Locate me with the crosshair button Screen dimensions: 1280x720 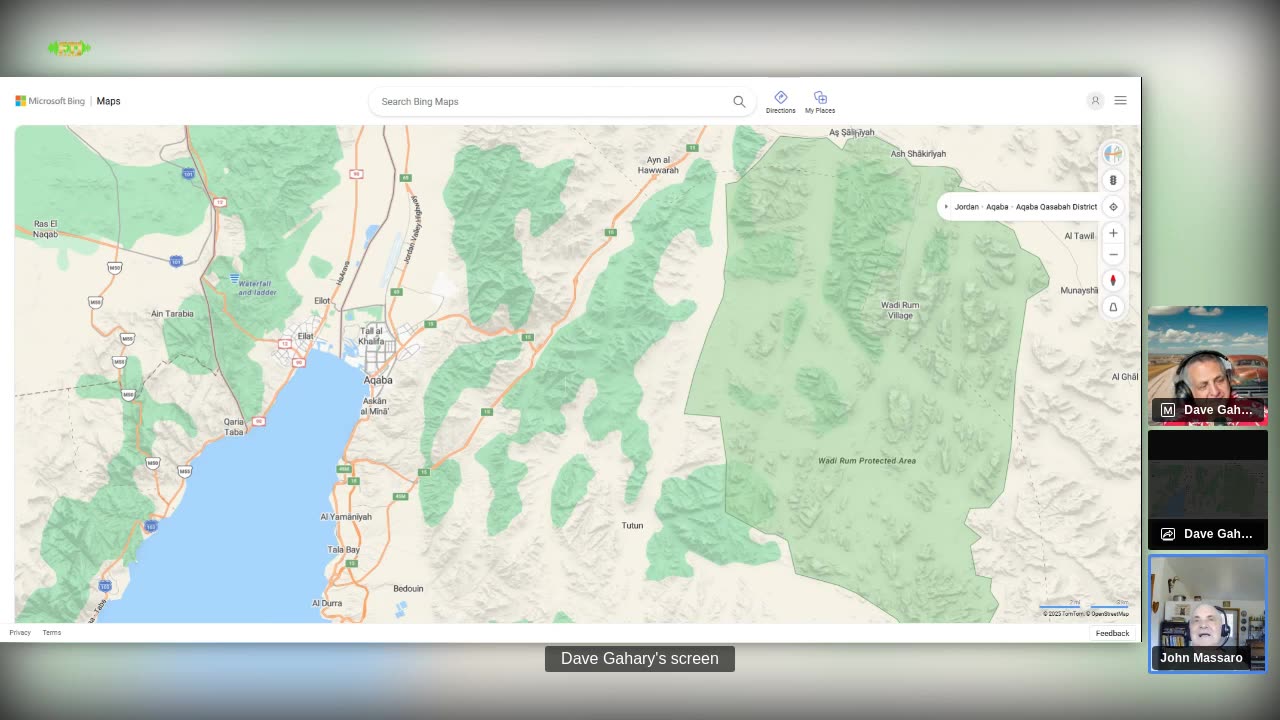click(1113, 207)
